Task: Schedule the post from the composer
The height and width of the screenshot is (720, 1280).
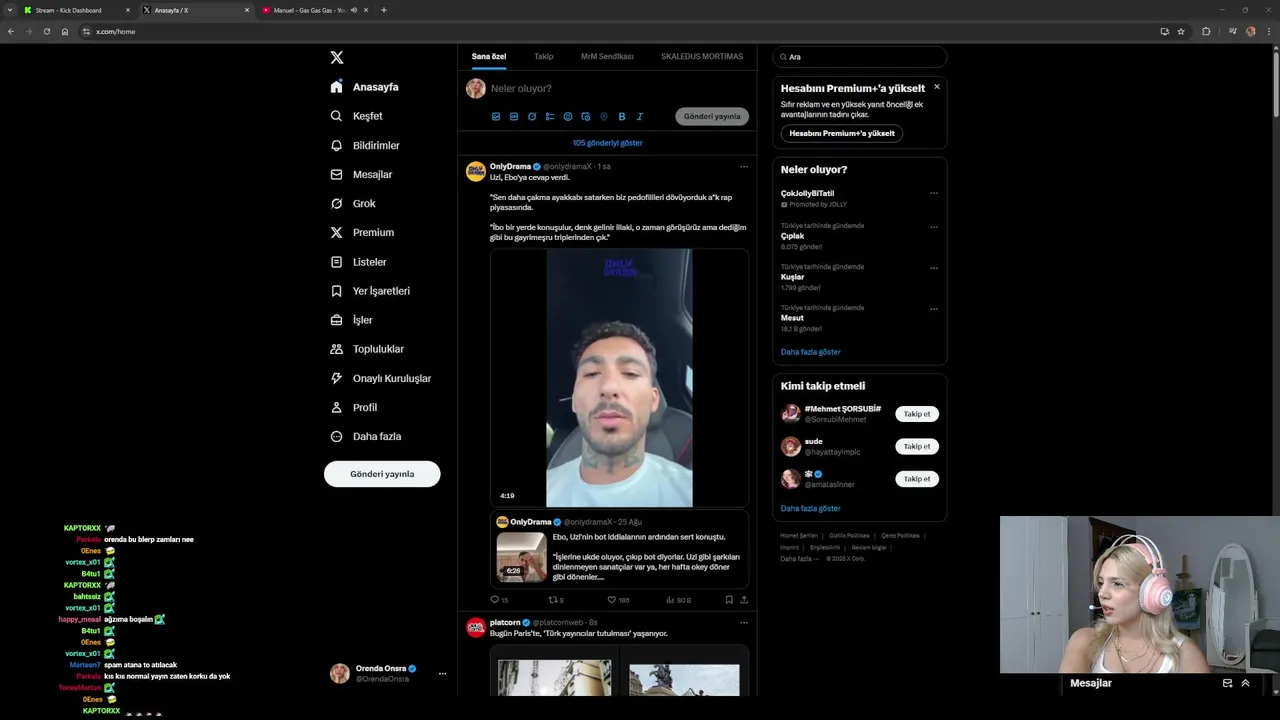Action: (x=586, y=117)
